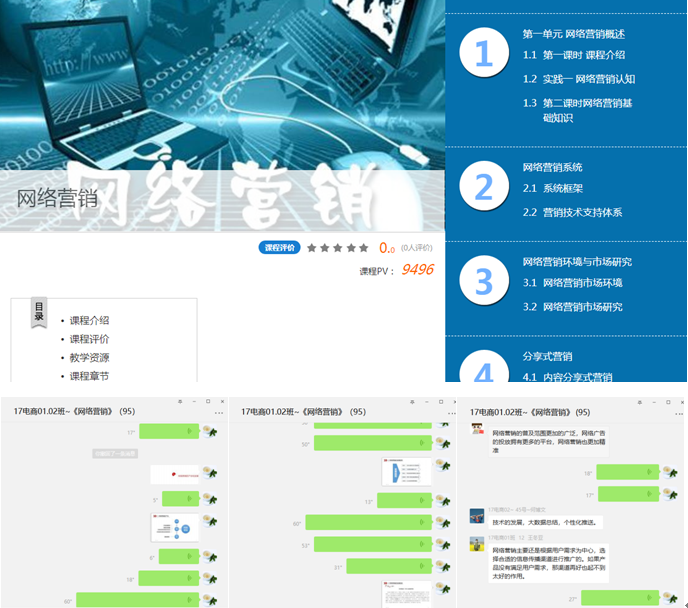Go to 课程介绍 in the directory list
The height and width of the screenshot is (608, 688).
(89, 321)
